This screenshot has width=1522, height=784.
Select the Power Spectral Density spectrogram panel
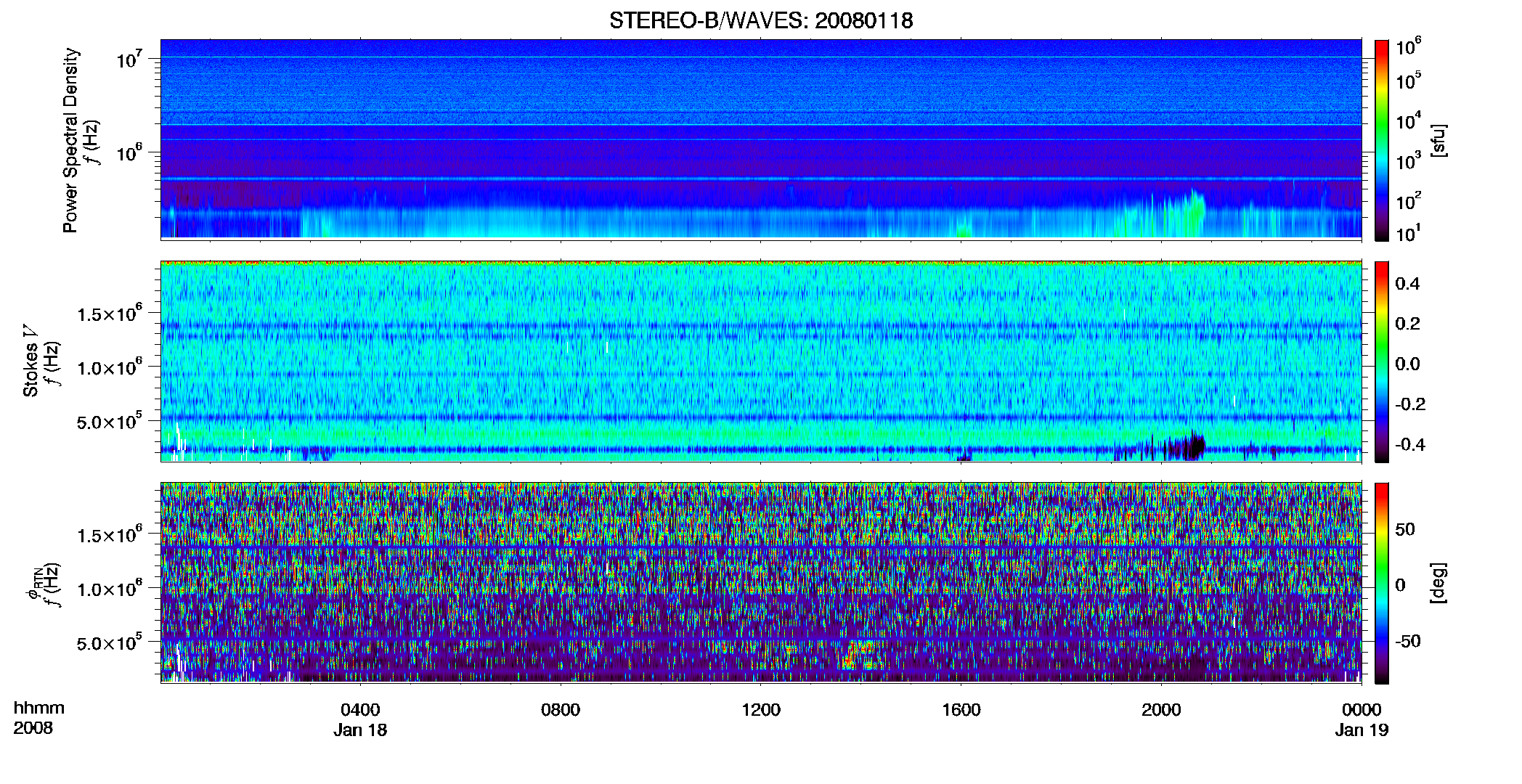click(x=761, y=139)
